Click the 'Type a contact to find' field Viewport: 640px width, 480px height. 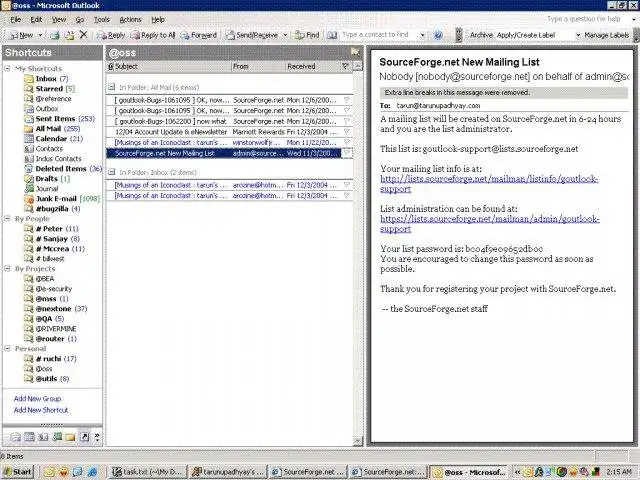[379, 35]
